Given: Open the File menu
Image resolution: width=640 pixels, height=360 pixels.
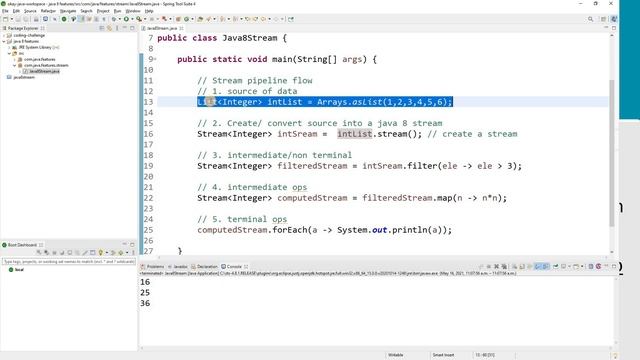Looking at the screenshot, I should click(5, 11).
